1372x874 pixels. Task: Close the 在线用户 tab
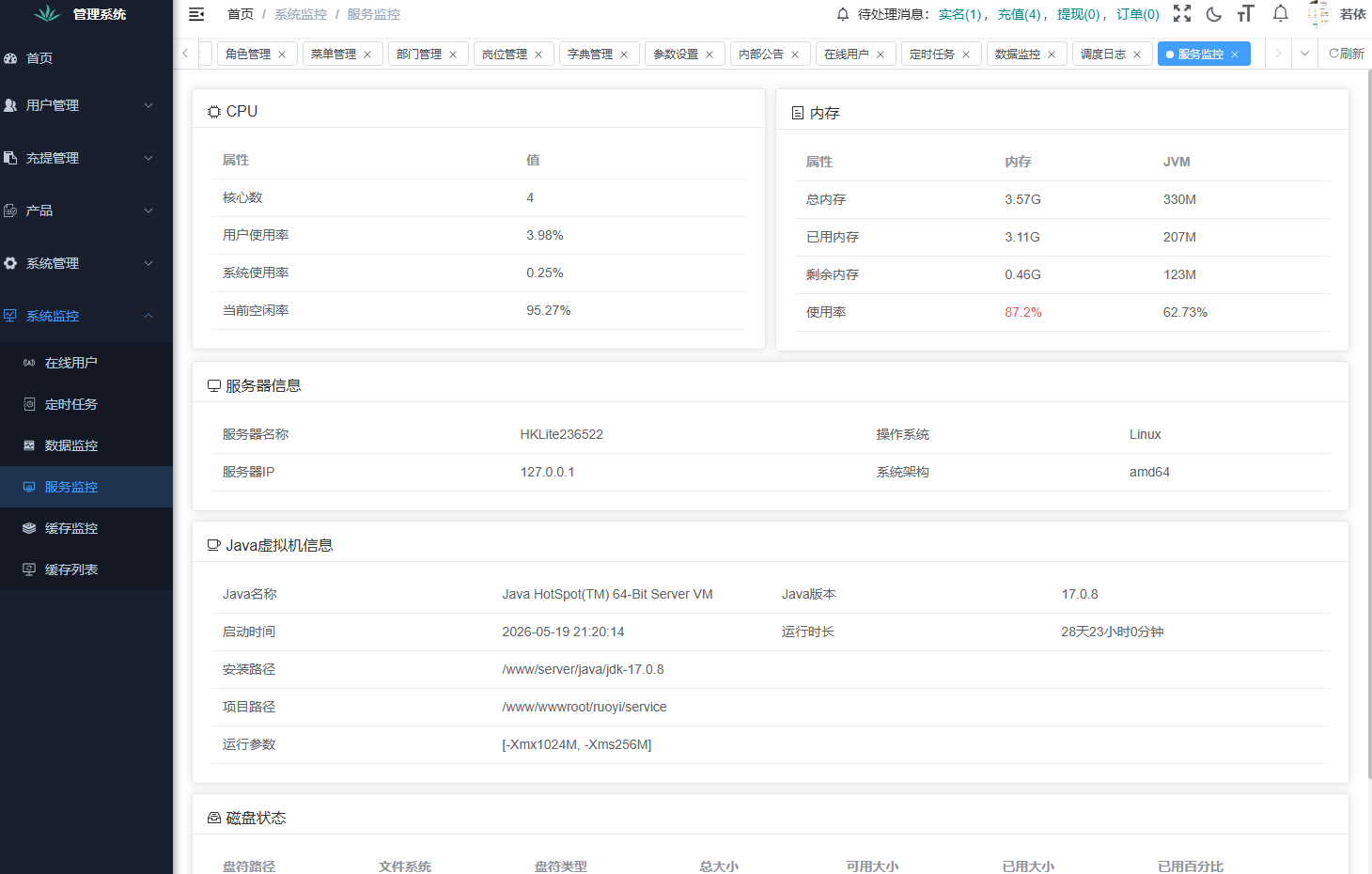click(x=881, y=55)
